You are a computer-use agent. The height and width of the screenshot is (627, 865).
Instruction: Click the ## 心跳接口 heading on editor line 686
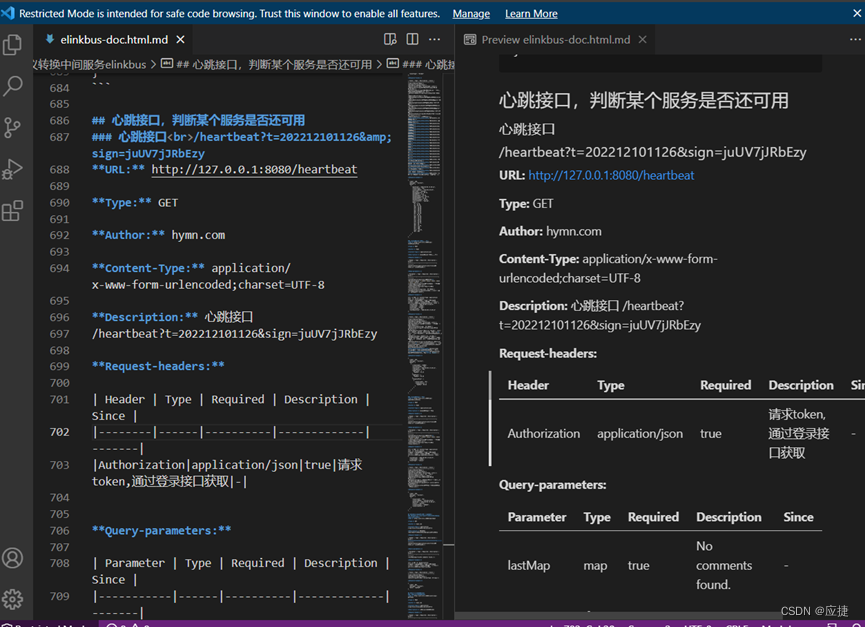pos(199,120)
